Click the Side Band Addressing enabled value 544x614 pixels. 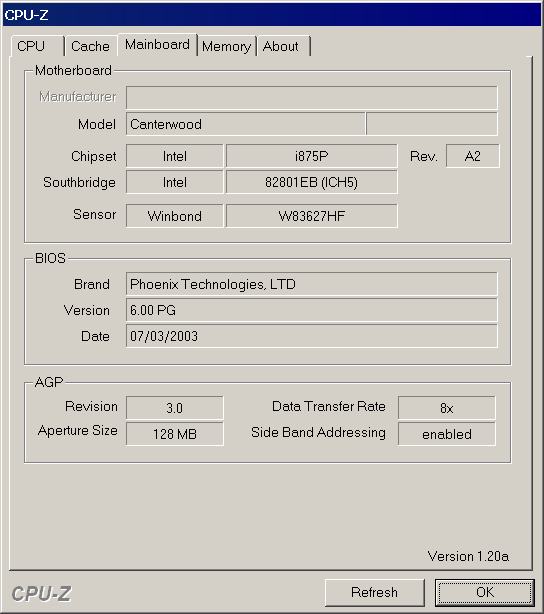pyautogui.click(x=447, y=434)
